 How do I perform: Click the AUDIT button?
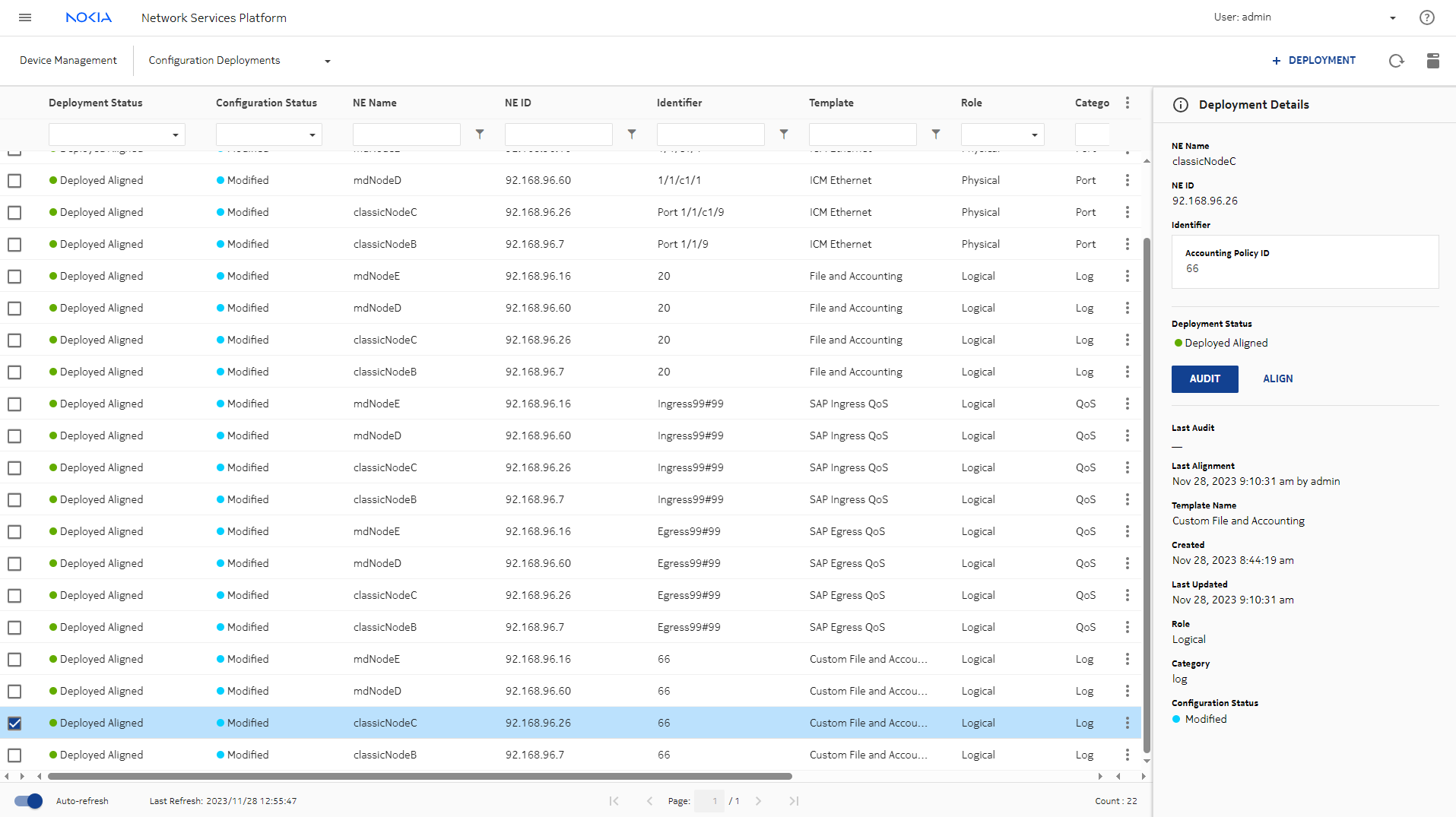[x=1204, y=378]
